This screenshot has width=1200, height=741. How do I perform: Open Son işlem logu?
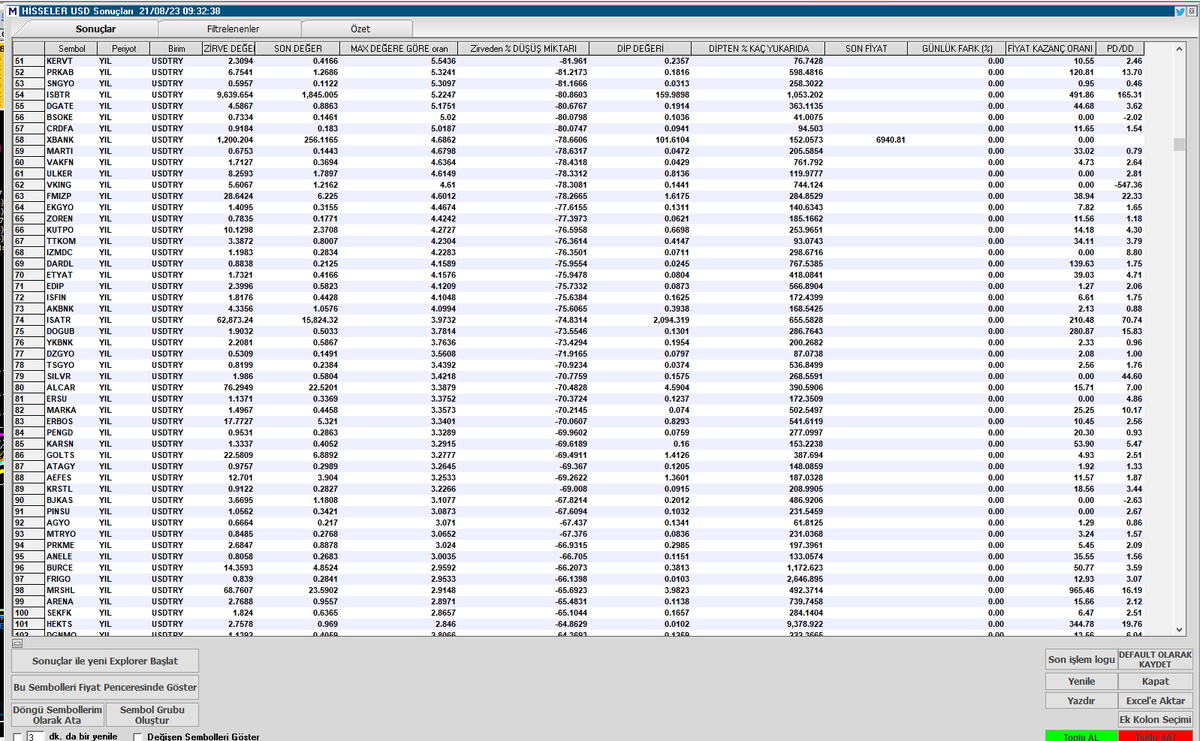pos(1080,660)
